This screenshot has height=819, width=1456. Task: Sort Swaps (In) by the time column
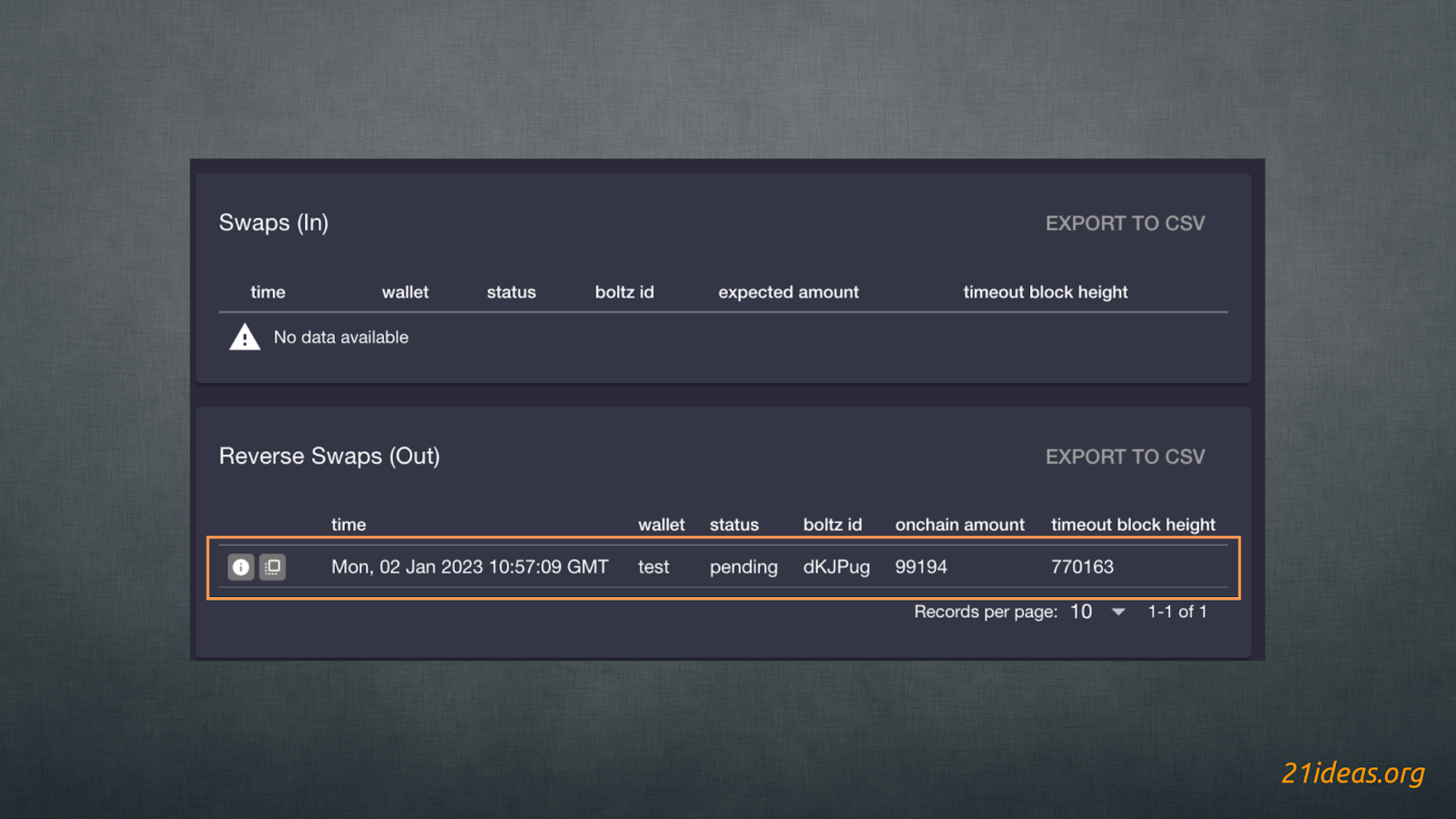(268, 292)
